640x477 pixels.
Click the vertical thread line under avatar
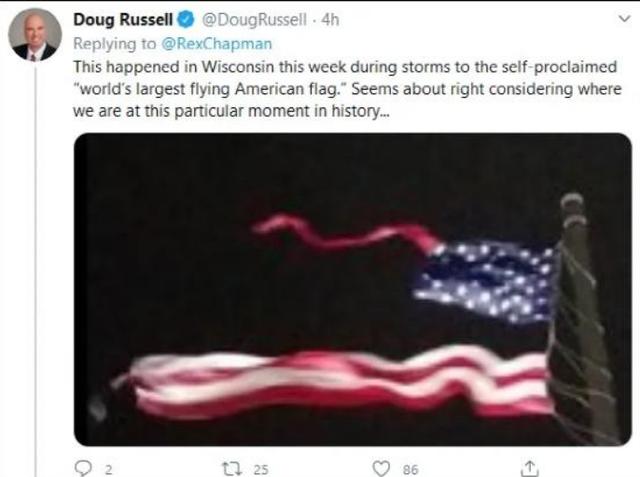click(x=36, y=271)
